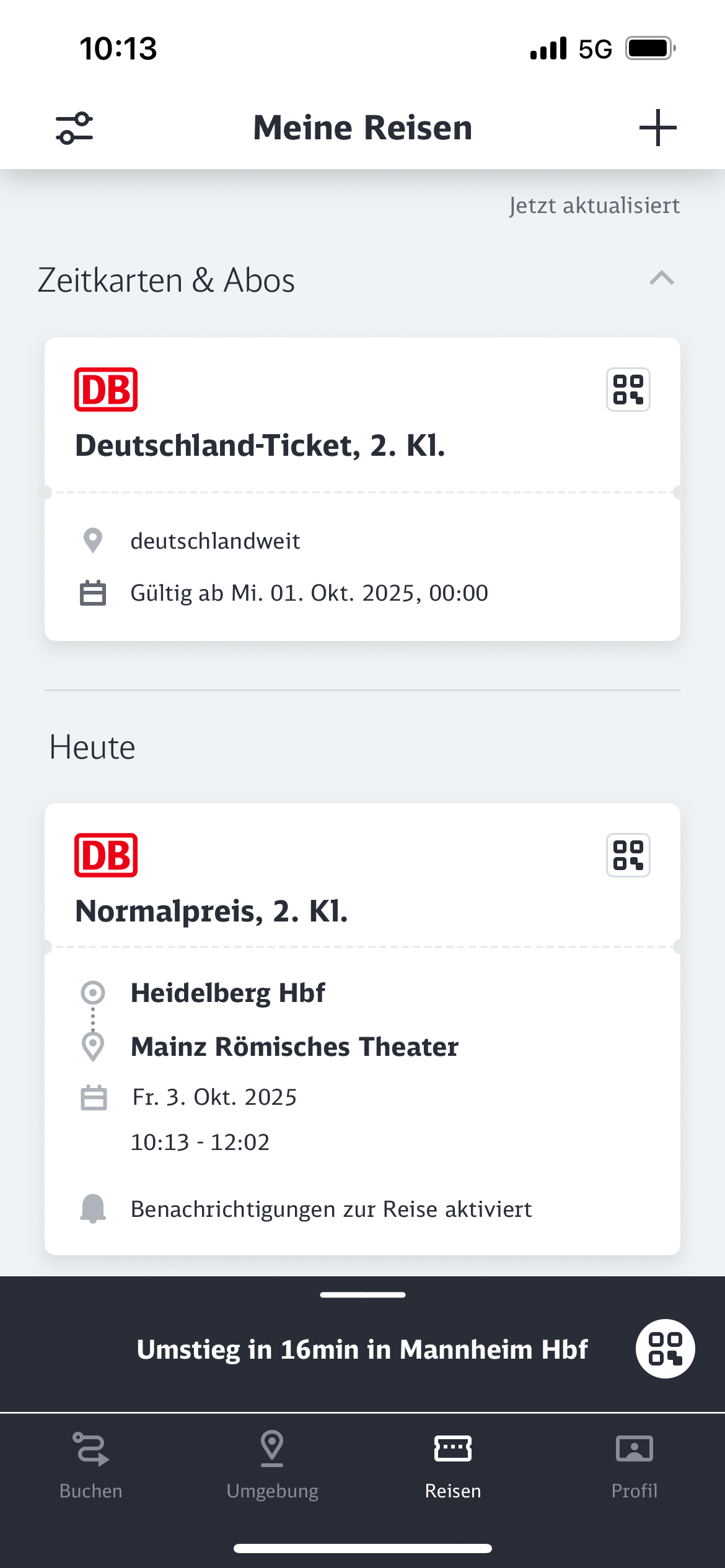Show QR code for Normalpreis ticket

[628, 855]
